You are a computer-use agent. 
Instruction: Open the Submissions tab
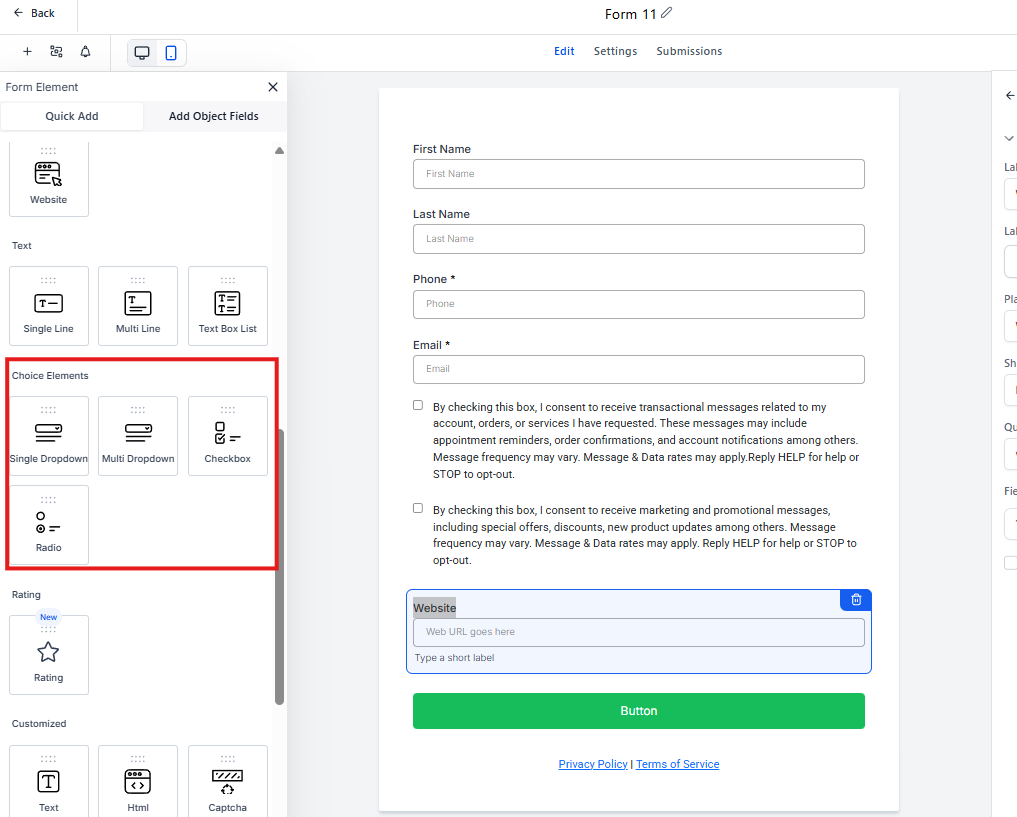[689, 51]
